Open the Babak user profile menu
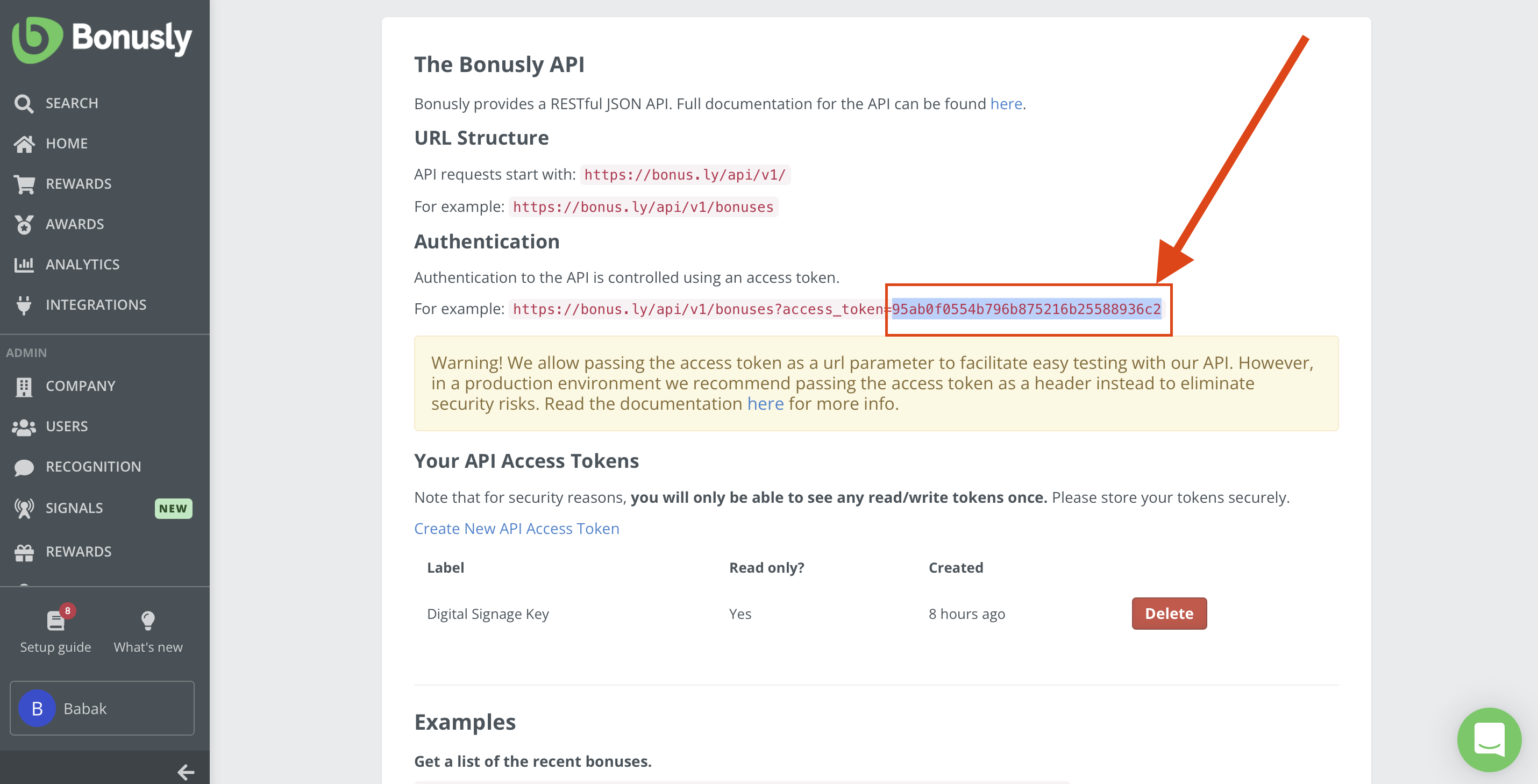The height and width of the screenshot is (784, 1538). pos(102,708)
